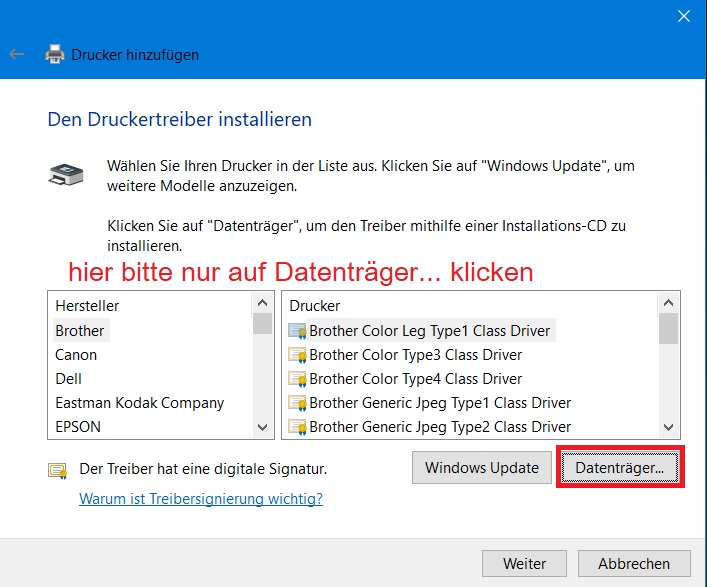Click the Brother Color Leg Type1 certificate icon
Viewport: 707px width, 587px height.
pyautogui.click(x=297, y=331)
